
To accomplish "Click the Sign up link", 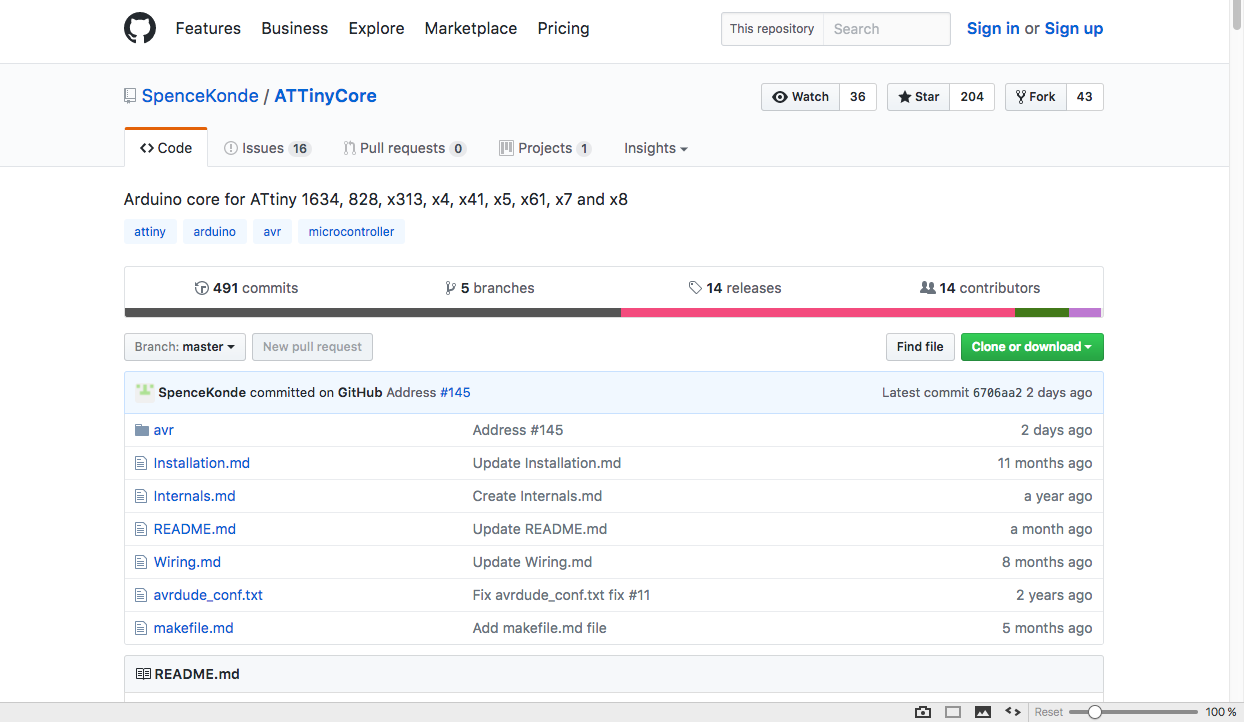I will pos(1074,28).
